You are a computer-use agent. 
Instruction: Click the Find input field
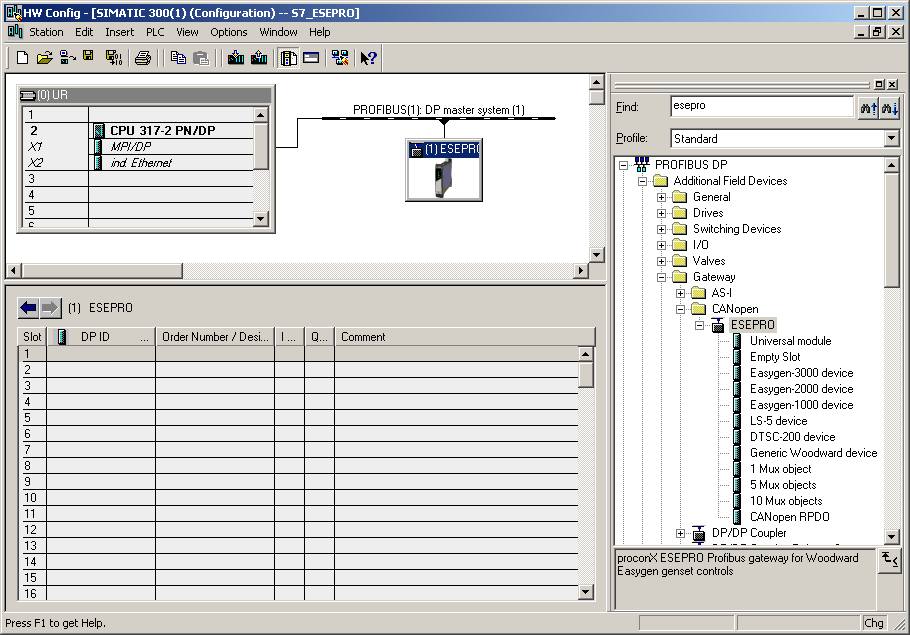(761, 106)
